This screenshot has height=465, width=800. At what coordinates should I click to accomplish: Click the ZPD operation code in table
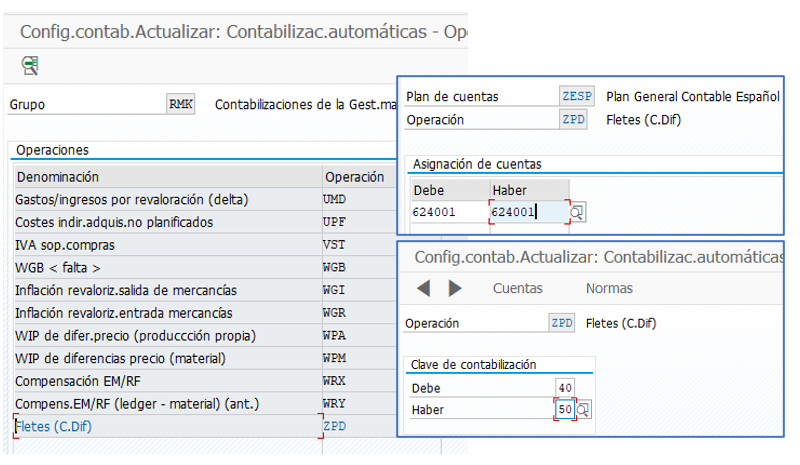pos(335,426)
